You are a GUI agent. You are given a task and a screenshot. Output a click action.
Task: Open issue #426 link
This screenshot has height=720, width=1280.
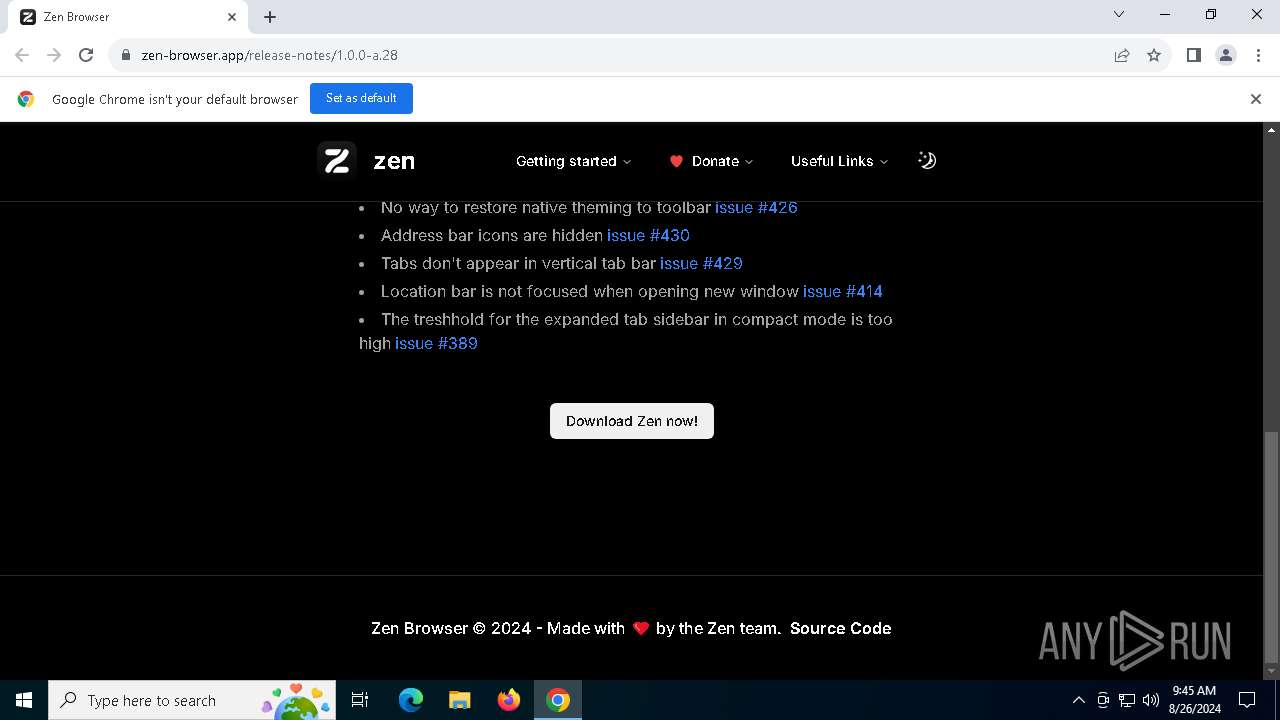(756, 208)
